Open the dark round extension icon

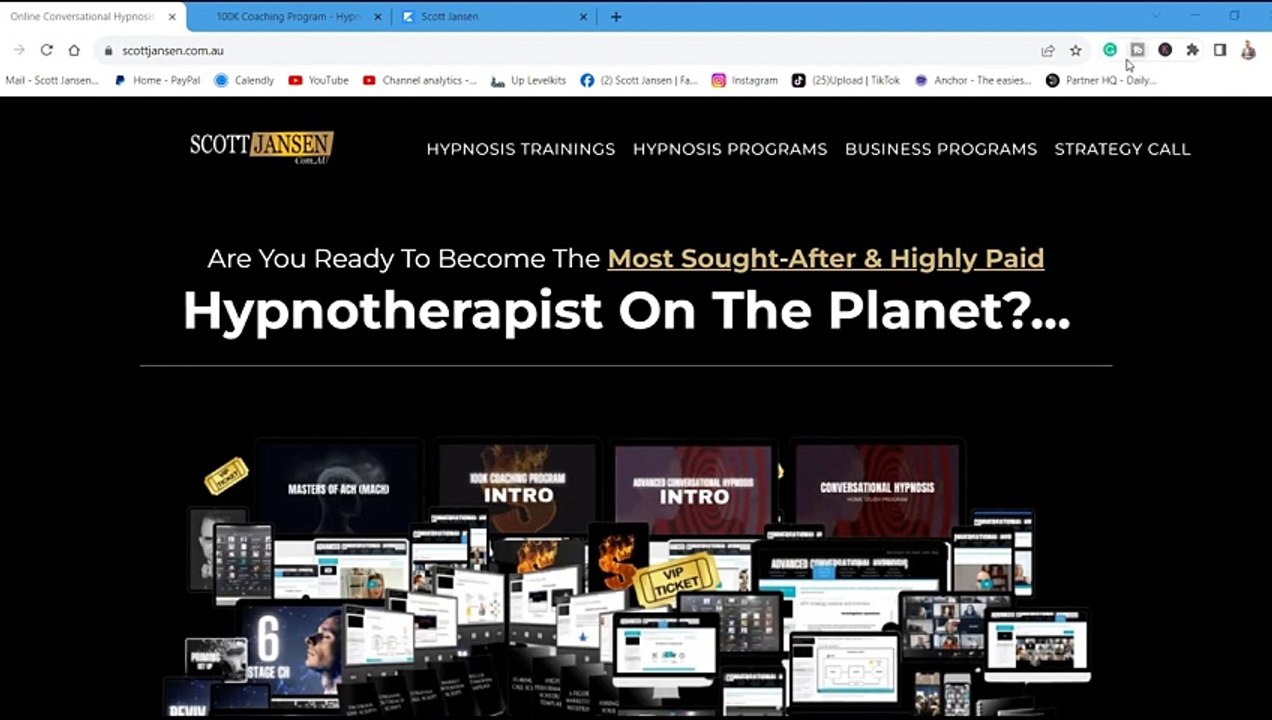pyautogui.click(x=1165, y=50)
